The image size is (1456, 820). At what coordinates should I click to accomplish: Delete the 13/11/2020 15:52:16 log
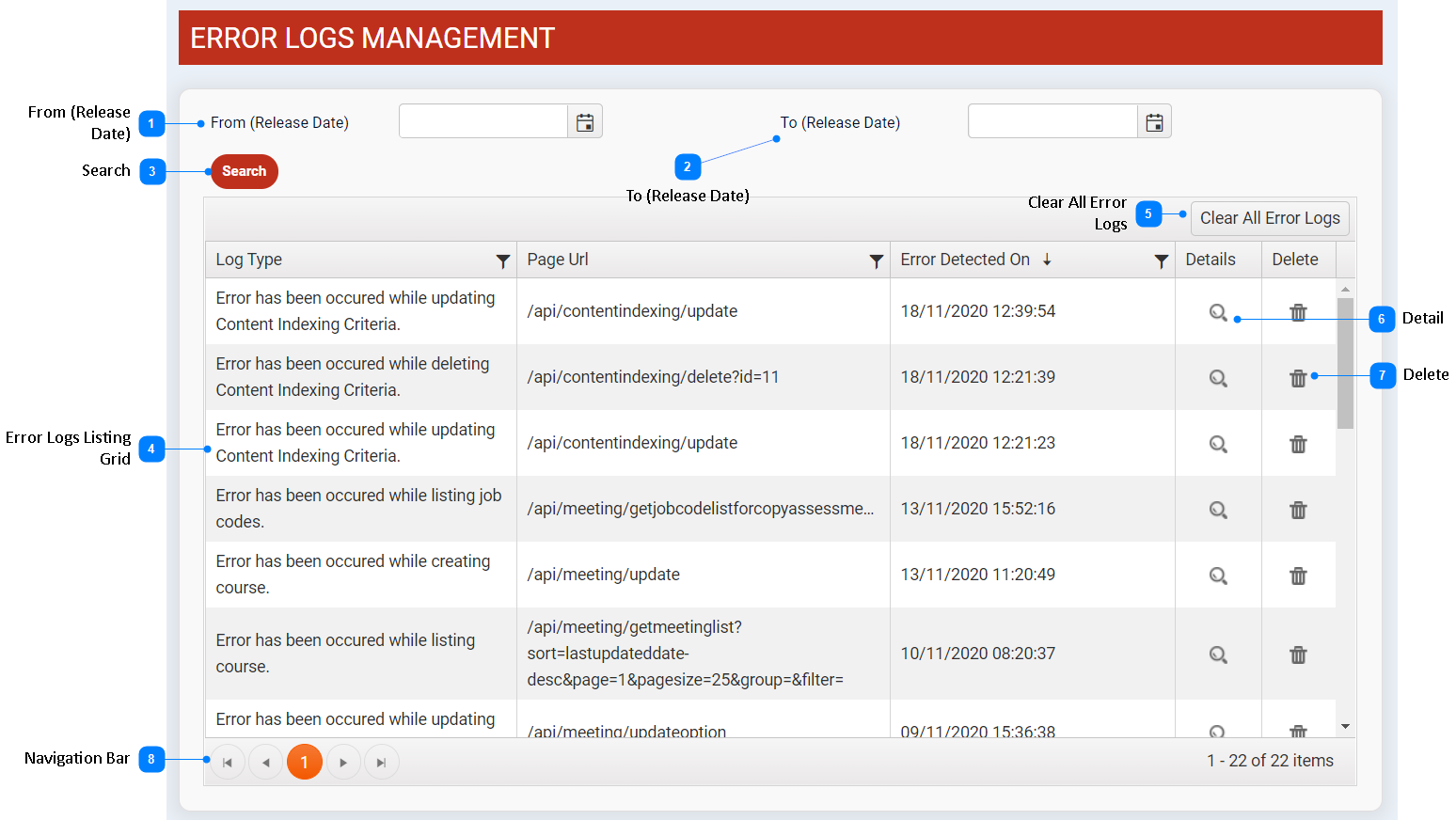pyautogui.click(x=1298, y=510)
